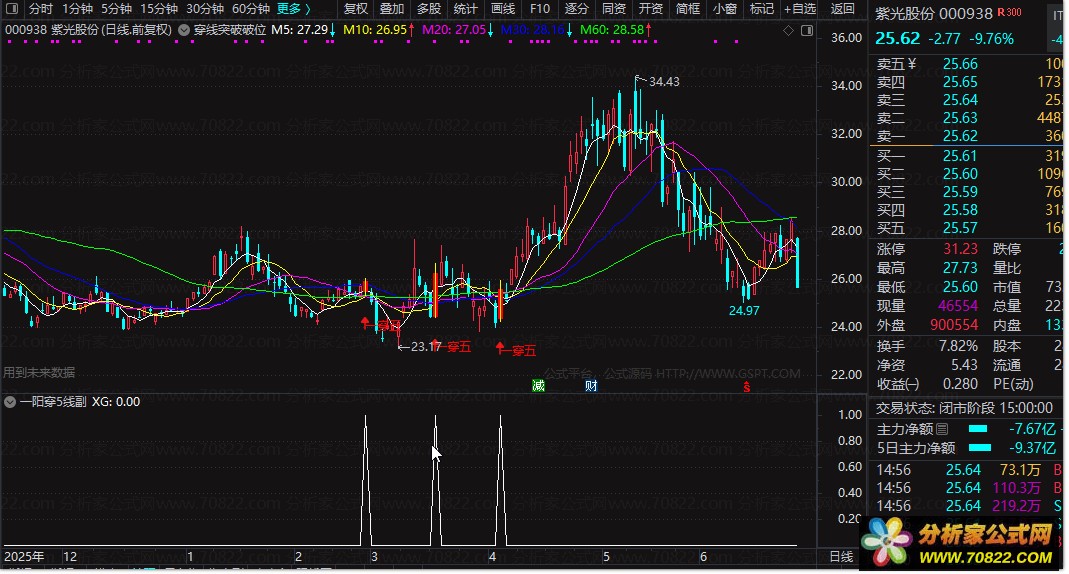Click the diamond marker icon above chart
Image resolution: width=1069 pixels, height=574 pixels.
788,31
